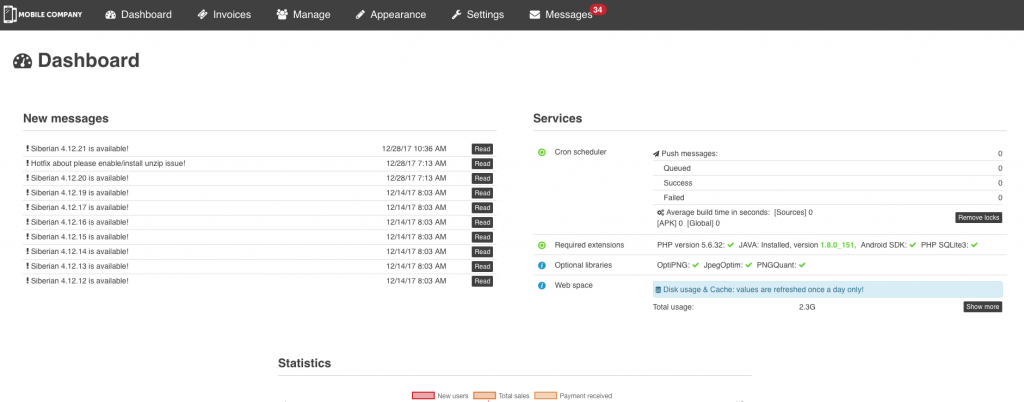Toggle New users legend swatch in Statistics

point(423,396)
